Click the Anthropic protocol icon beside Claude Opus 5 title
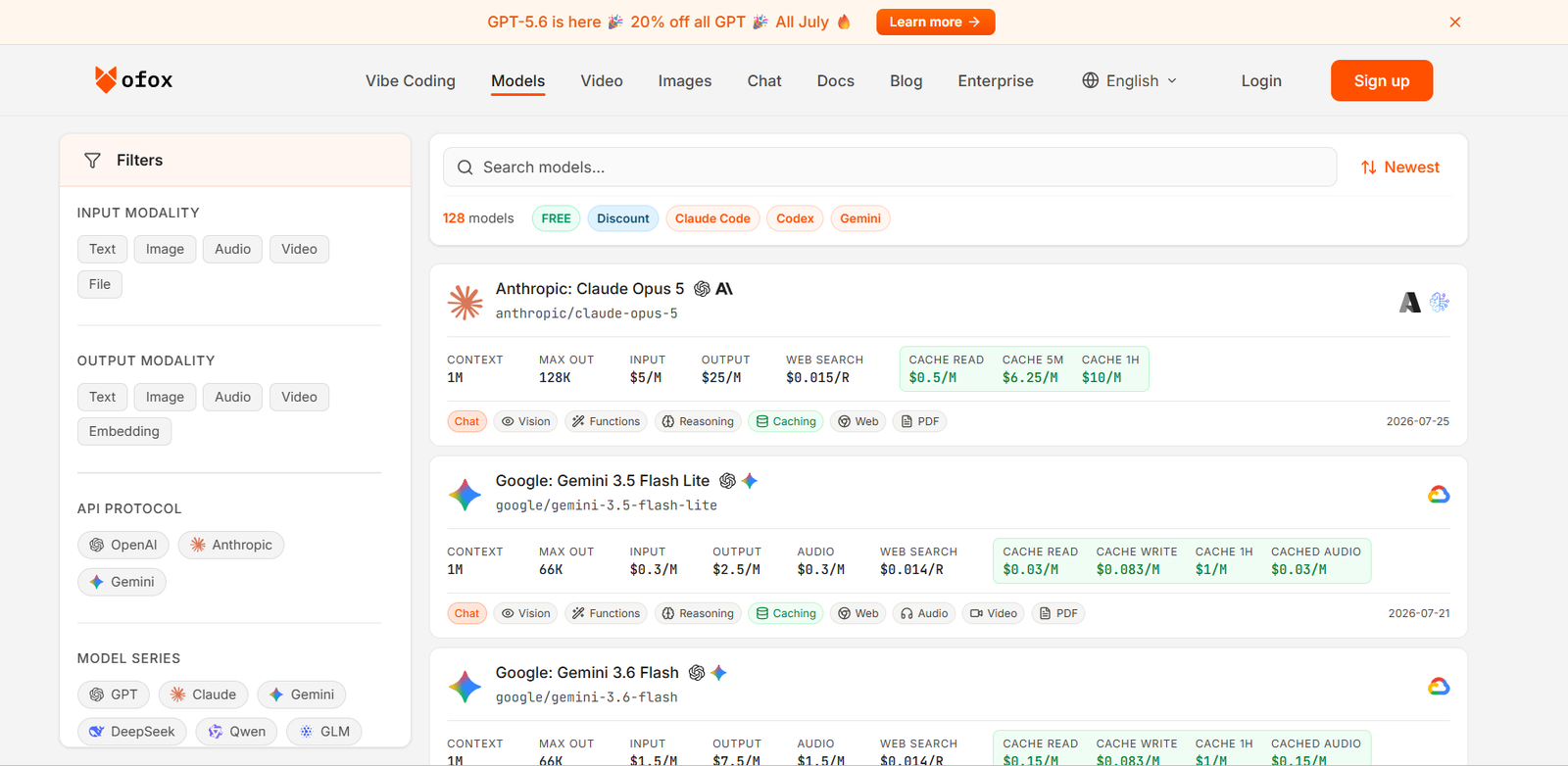This screenshot has width=1568, height=766. tap(724, 289)
